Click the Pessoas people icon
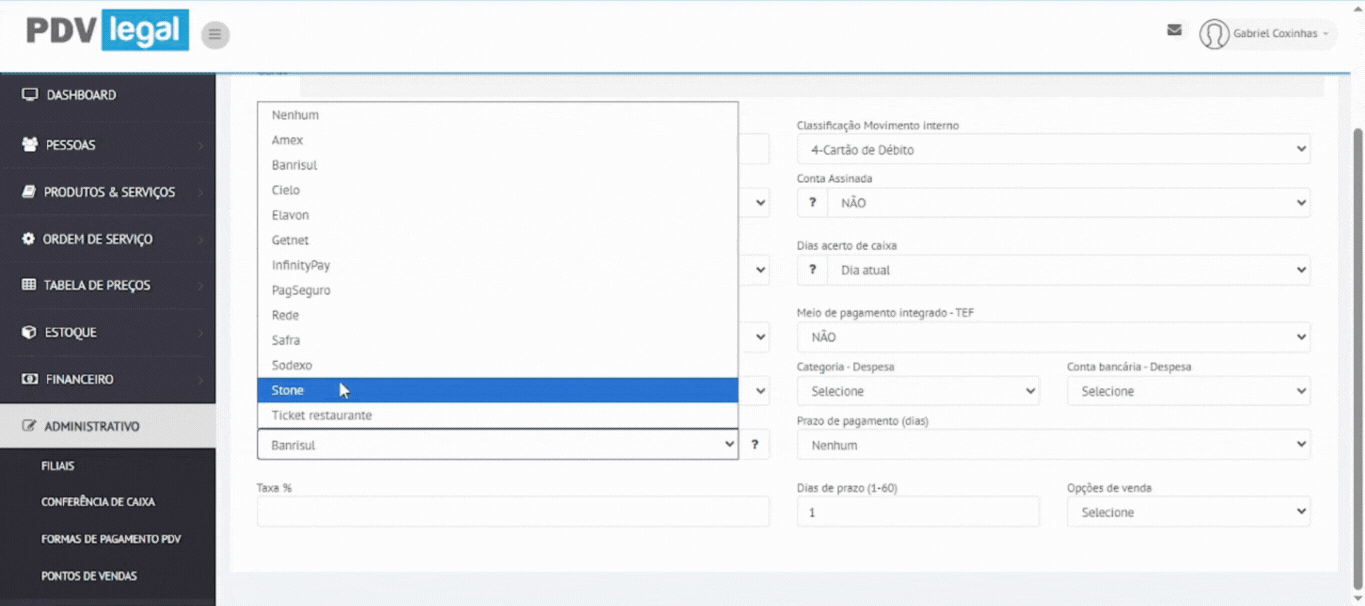The height and width of the screenshot is (606, 1365). click(29, 145)
